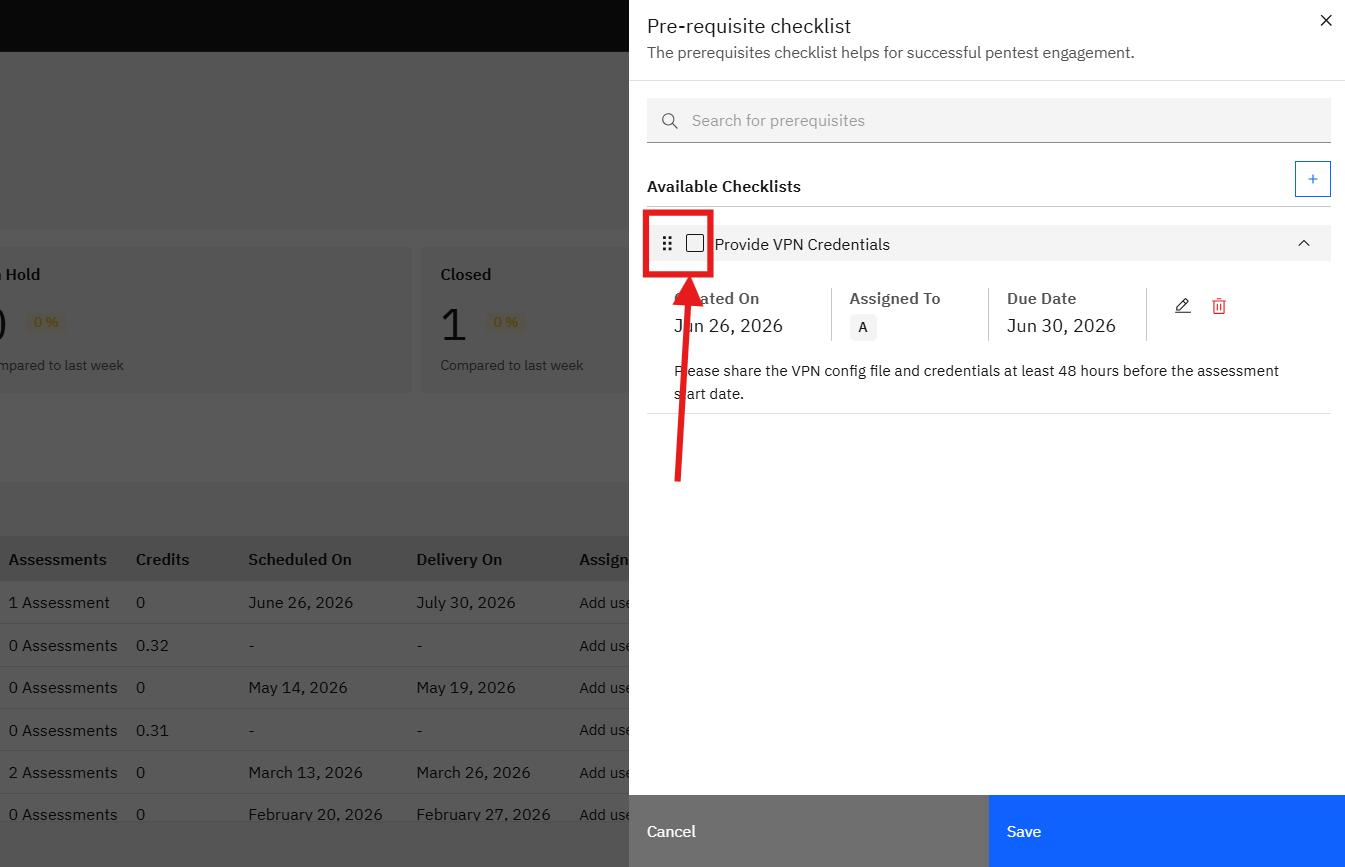This screenshot has height=867, width=1345.
Task: Click the 1 Assessment cell
Action: [59, 603]
